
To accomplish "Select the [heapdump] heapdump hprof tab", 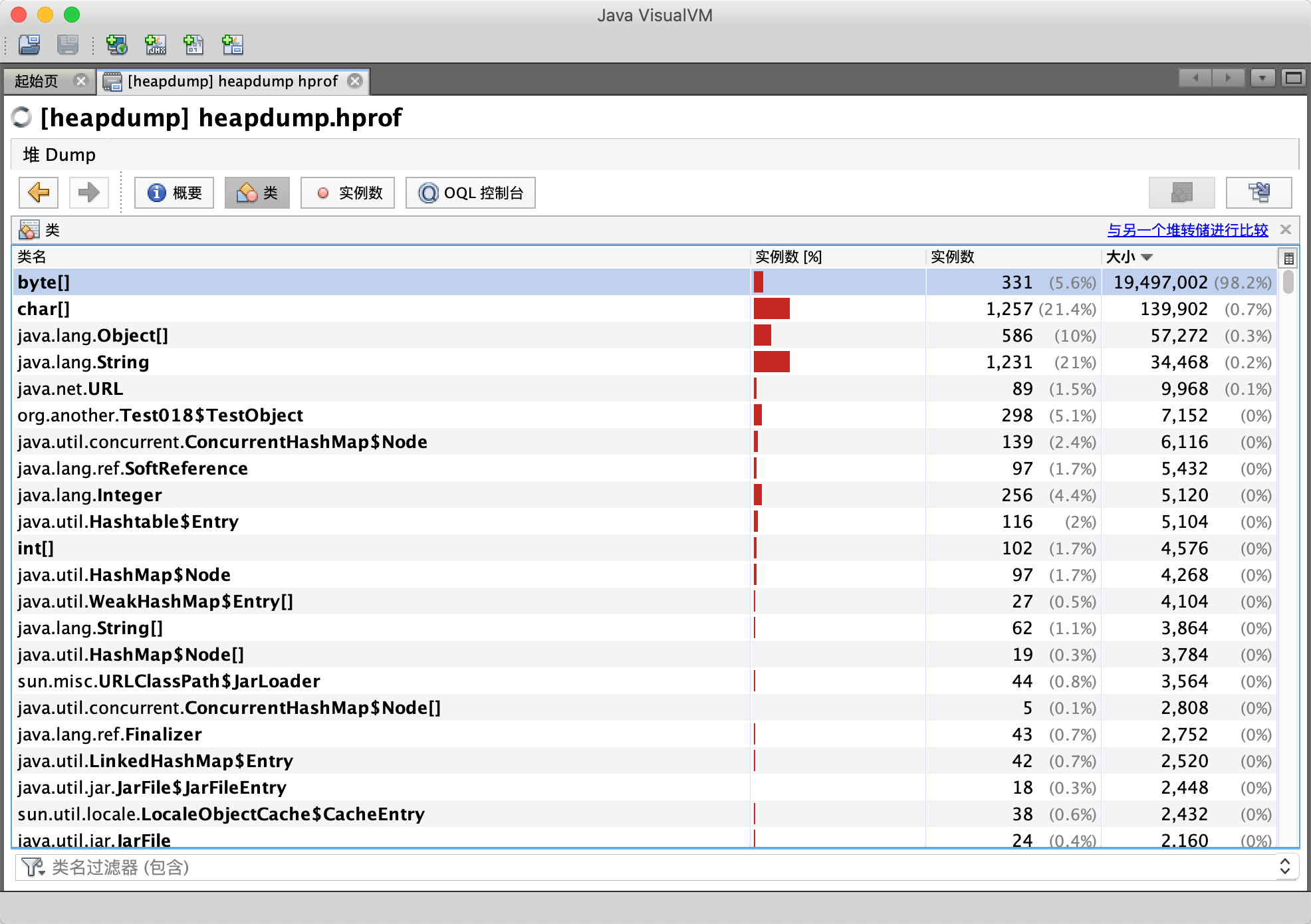I will [233, 81].
